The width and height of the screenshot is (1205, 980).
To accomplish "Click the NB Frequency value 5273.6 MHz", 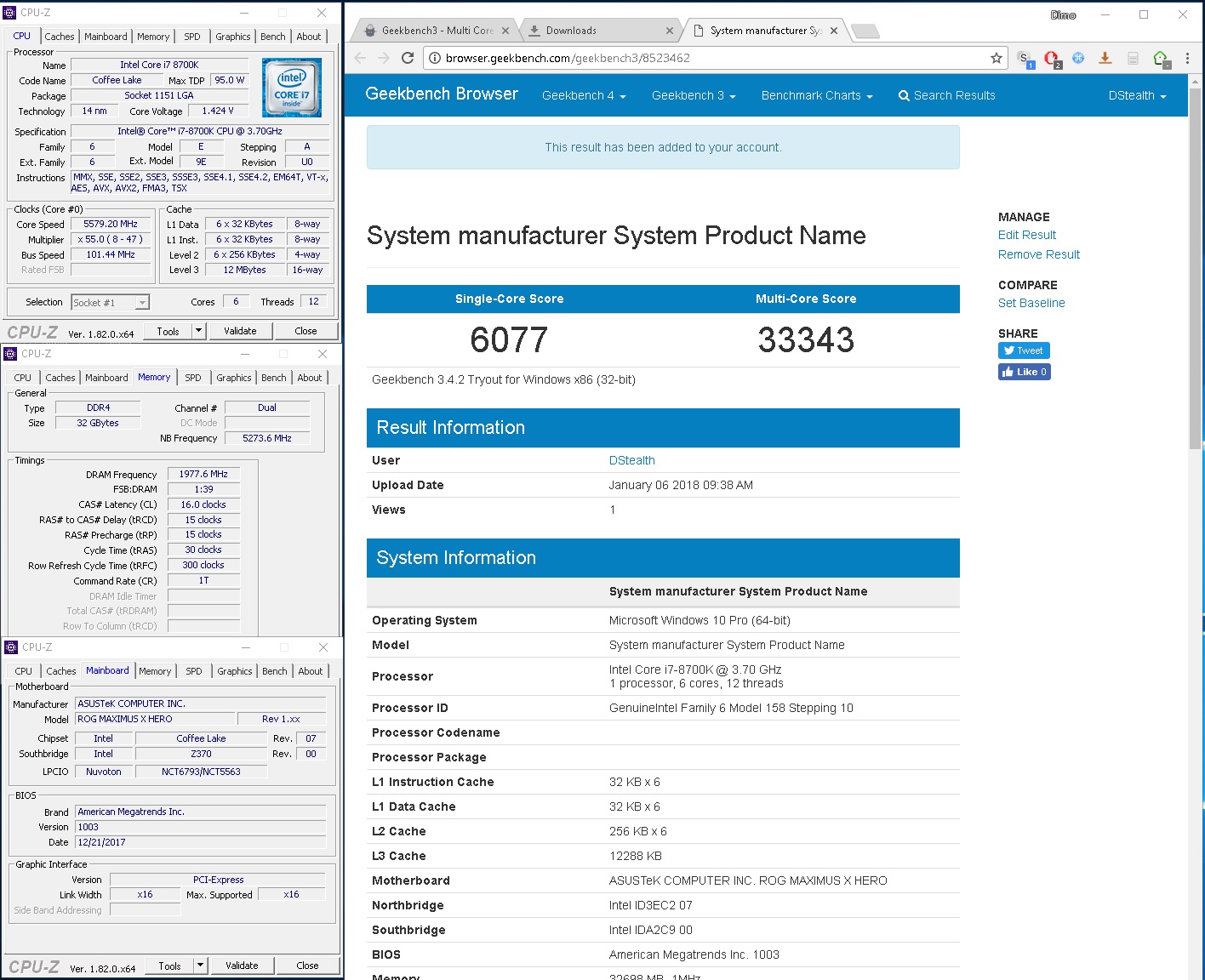I will click(267, 438).
